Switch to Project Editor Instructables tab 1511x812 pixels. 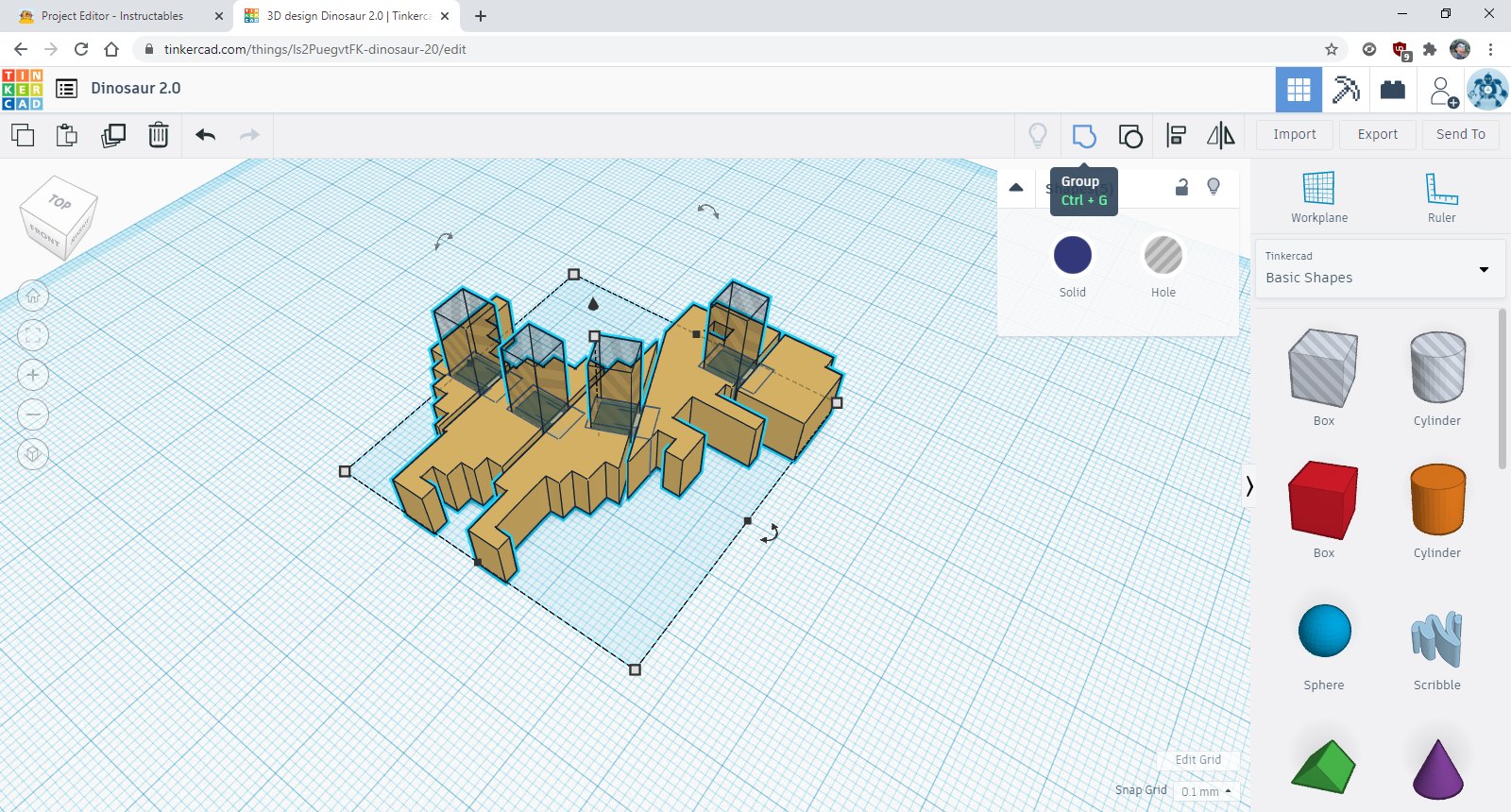(113, 16)
